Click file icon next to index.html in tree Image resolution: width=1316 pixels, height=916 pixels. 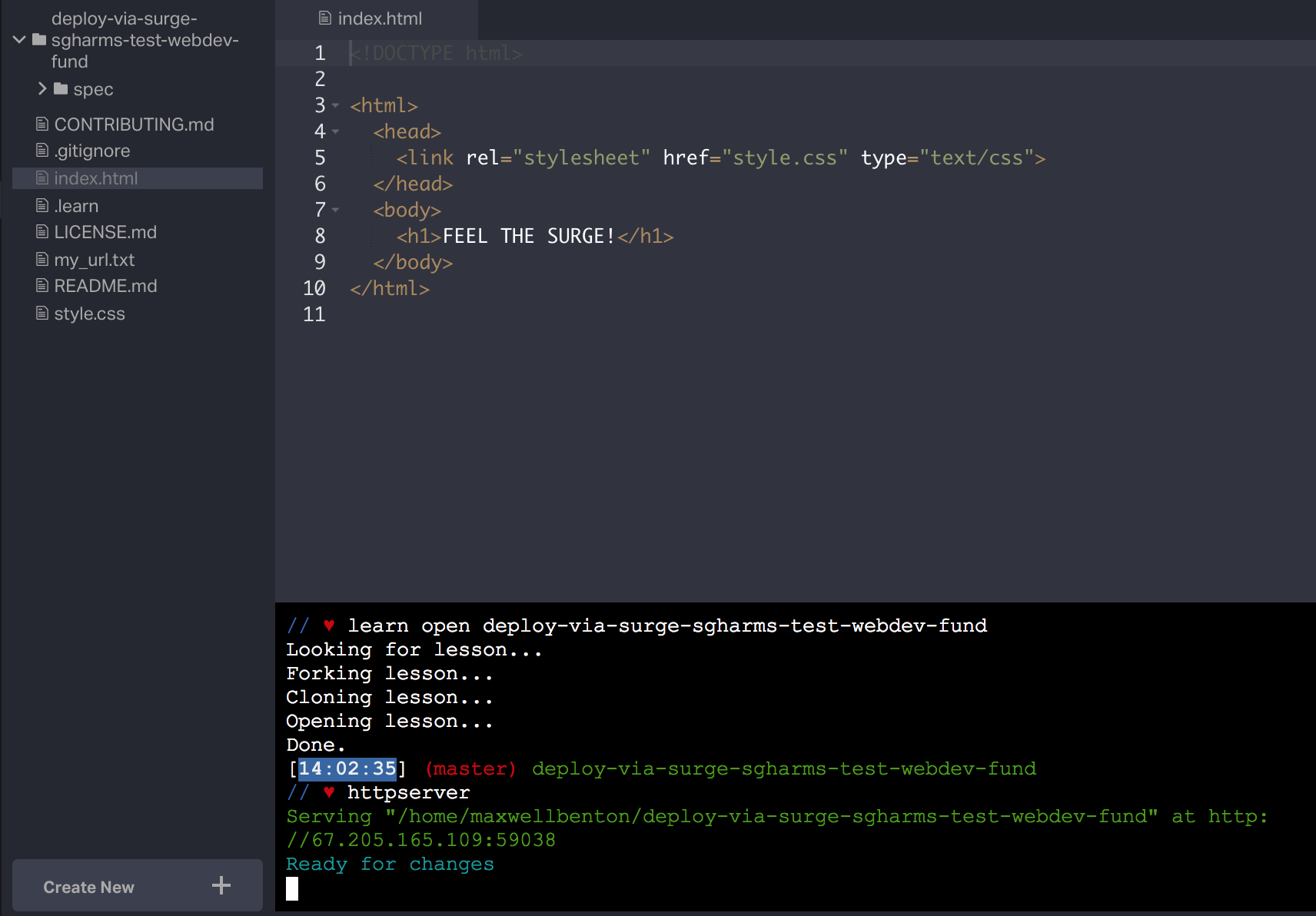pos(42,178)
